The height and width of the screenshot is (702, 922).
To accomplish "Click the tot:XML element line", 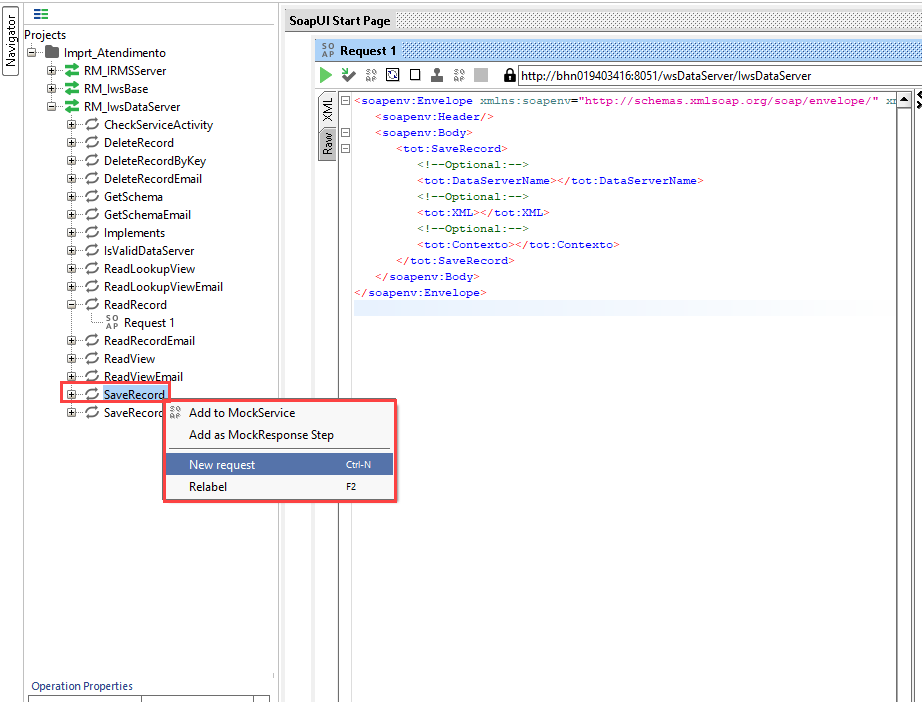I will (483, 212).
